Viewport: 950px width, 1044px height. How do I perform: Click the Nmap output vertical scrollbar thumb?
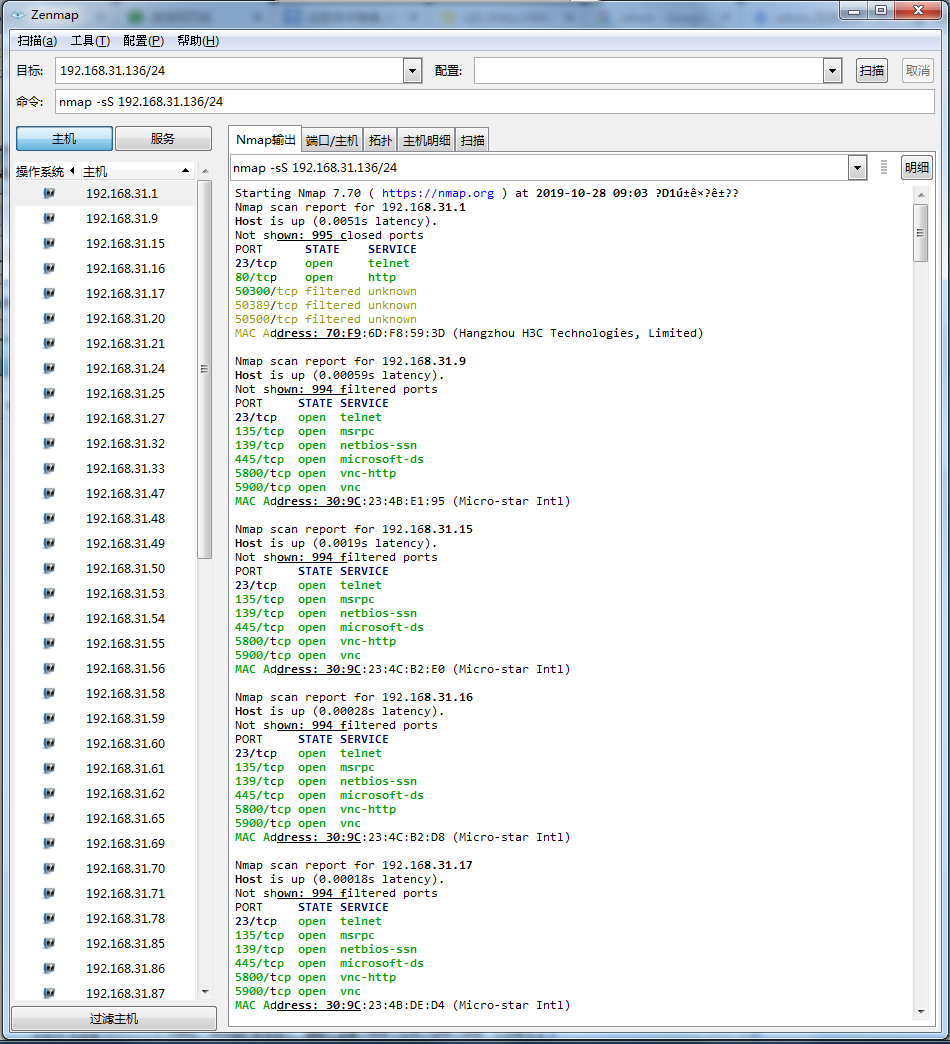[920, 232]
